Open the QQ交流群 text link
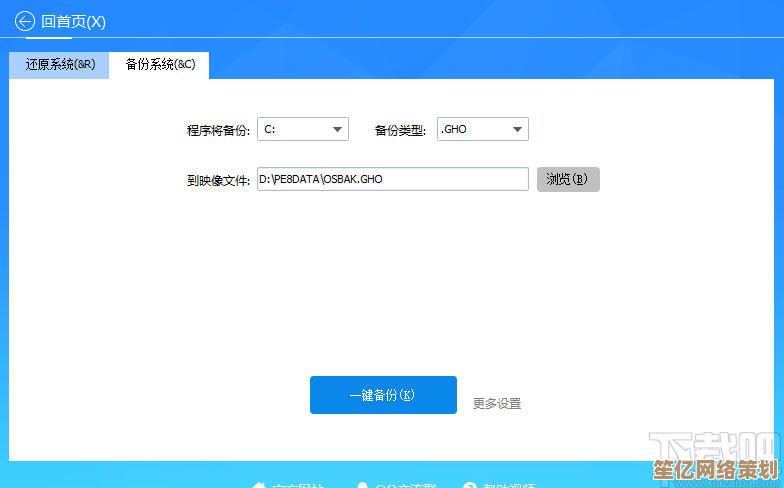Image resolution: width=784 pixels, height=488 pixels. coord(405,486)
